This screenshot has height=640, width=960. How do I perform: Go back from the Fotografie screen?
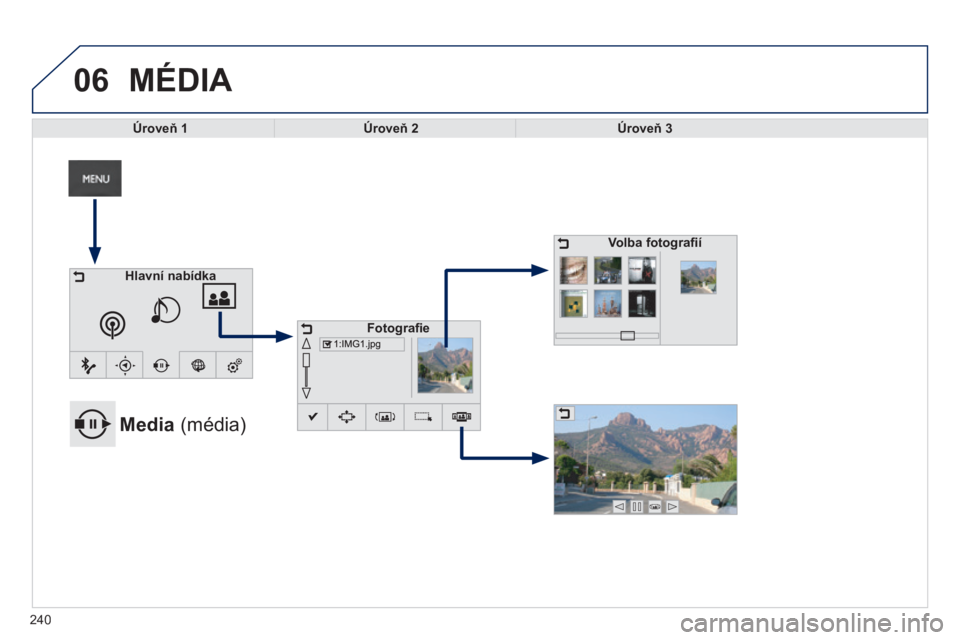[x=307, y=328]
